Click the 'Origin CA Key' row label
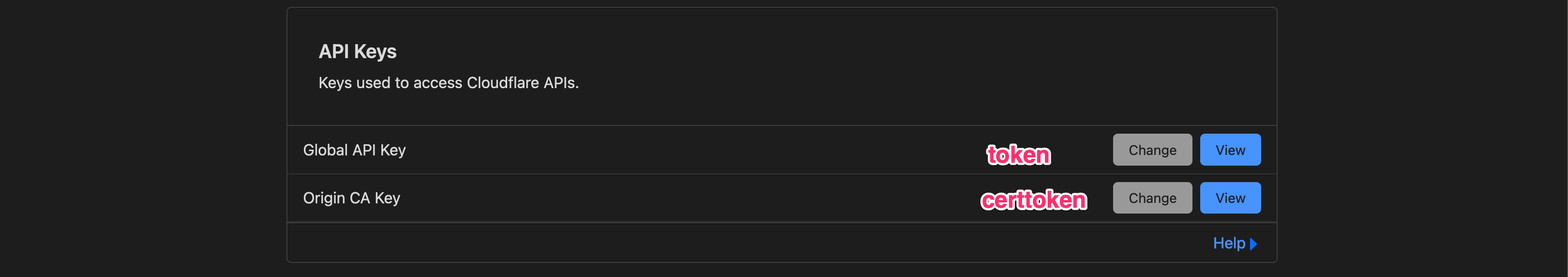Viewport: 1568px width, 277px height. 351,198
